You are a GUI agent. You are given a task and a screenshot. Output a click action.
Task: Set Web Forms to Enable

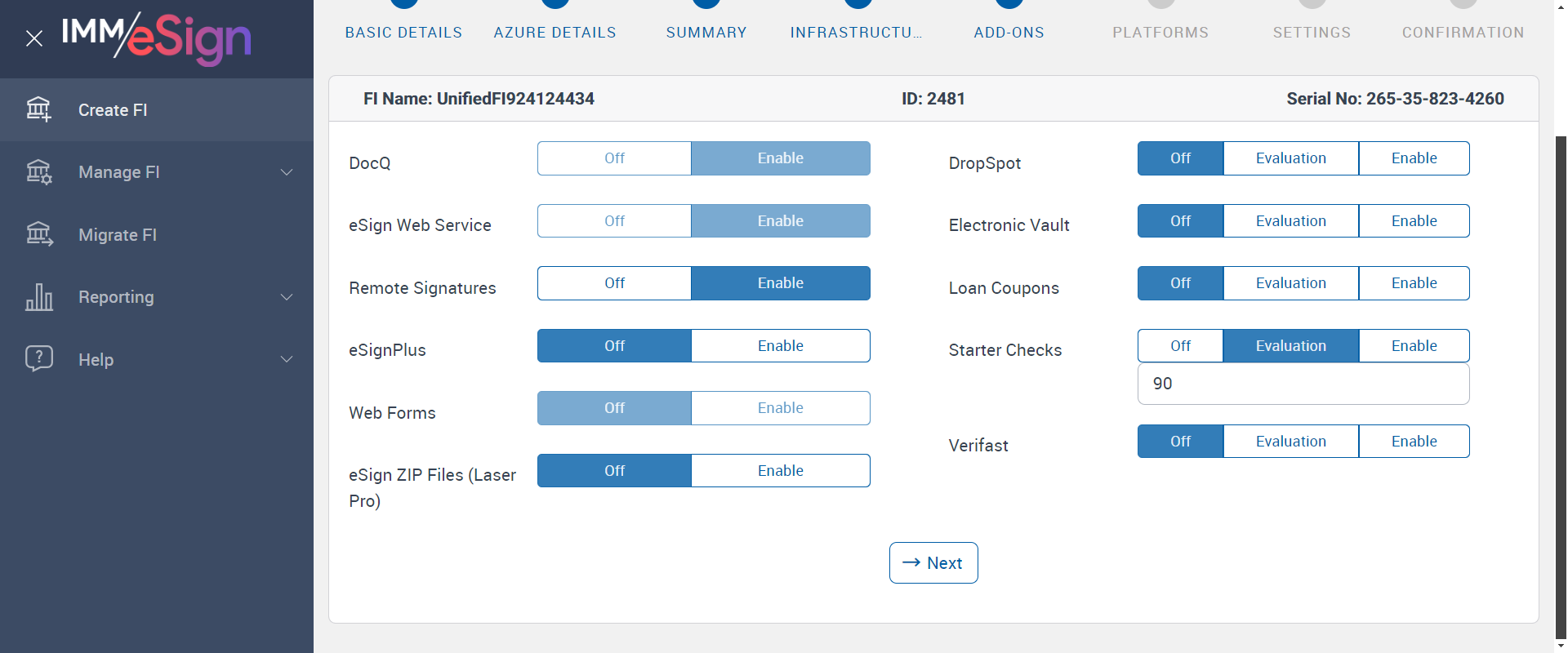[781, 408]
